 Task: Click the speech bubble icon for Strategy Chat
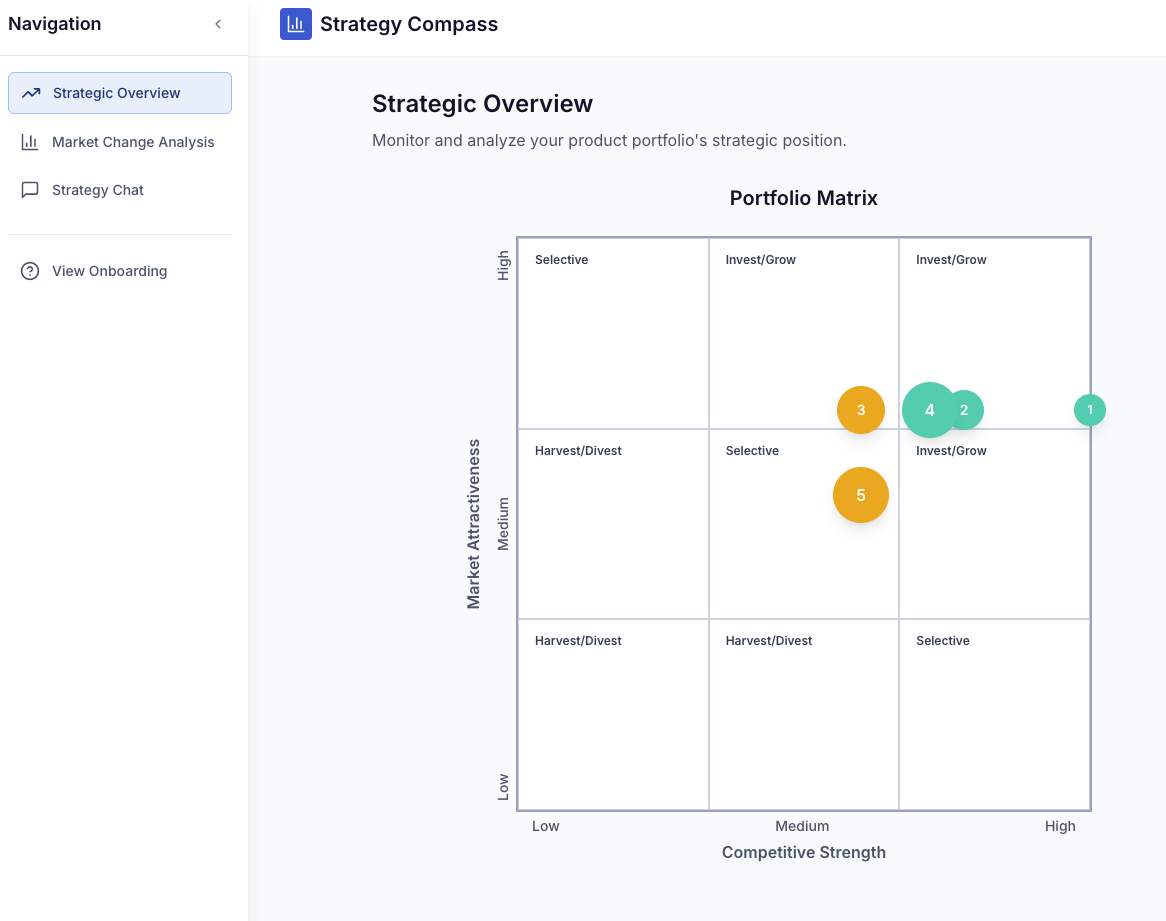[x=30, y=190]
